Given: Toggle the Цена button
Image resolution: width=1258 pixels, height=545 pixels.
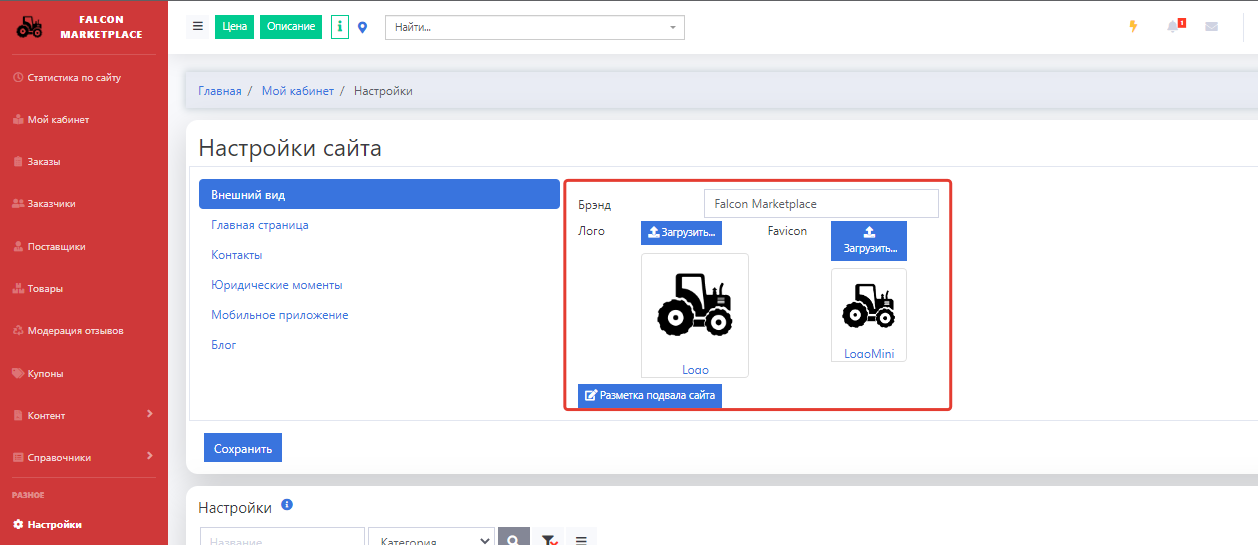Looking at the screenshot, I should click(234, 27).
